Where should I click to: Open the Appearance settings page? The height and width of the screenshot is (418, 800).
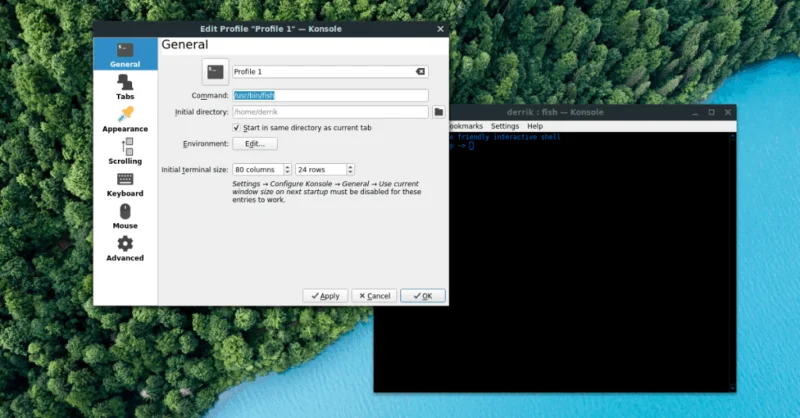pyautogui.click(x=125, y=119)
